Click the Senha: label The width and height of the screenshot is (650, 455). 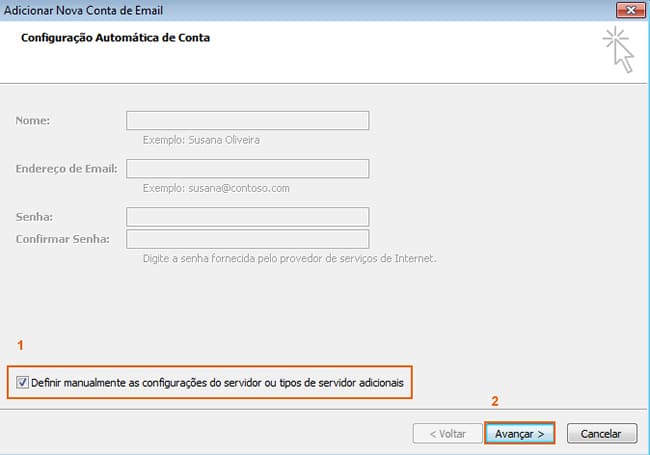coord(34,217)
